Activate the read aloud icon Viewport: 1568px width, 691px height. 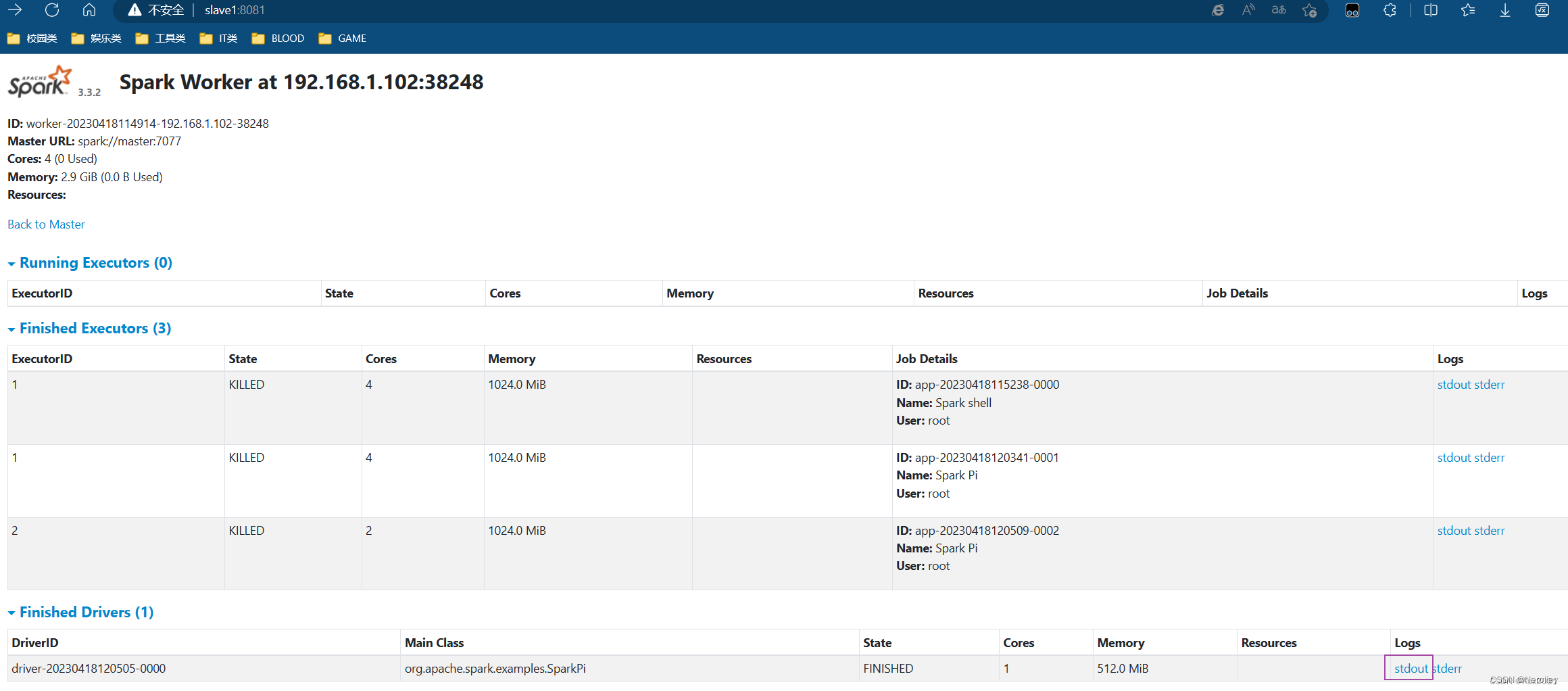pos(1248,10)
